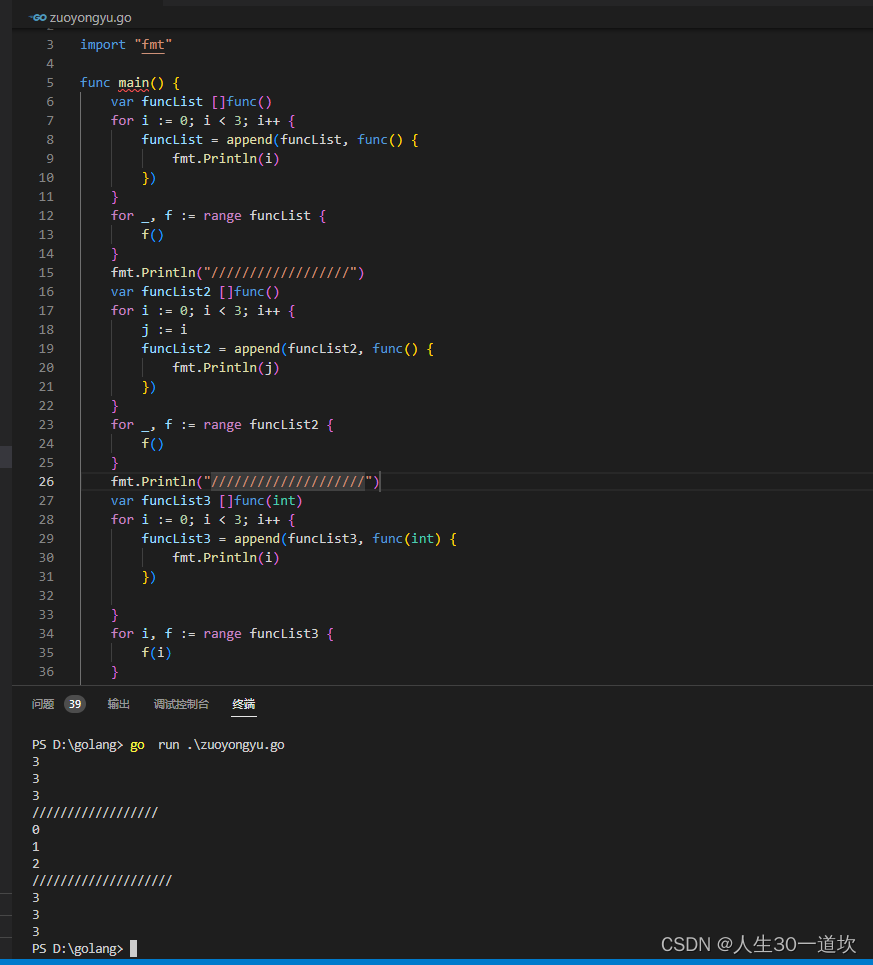873x965 pixels.
Task: Click the 39 problems count badge
Action: click(x=75, y=703)
